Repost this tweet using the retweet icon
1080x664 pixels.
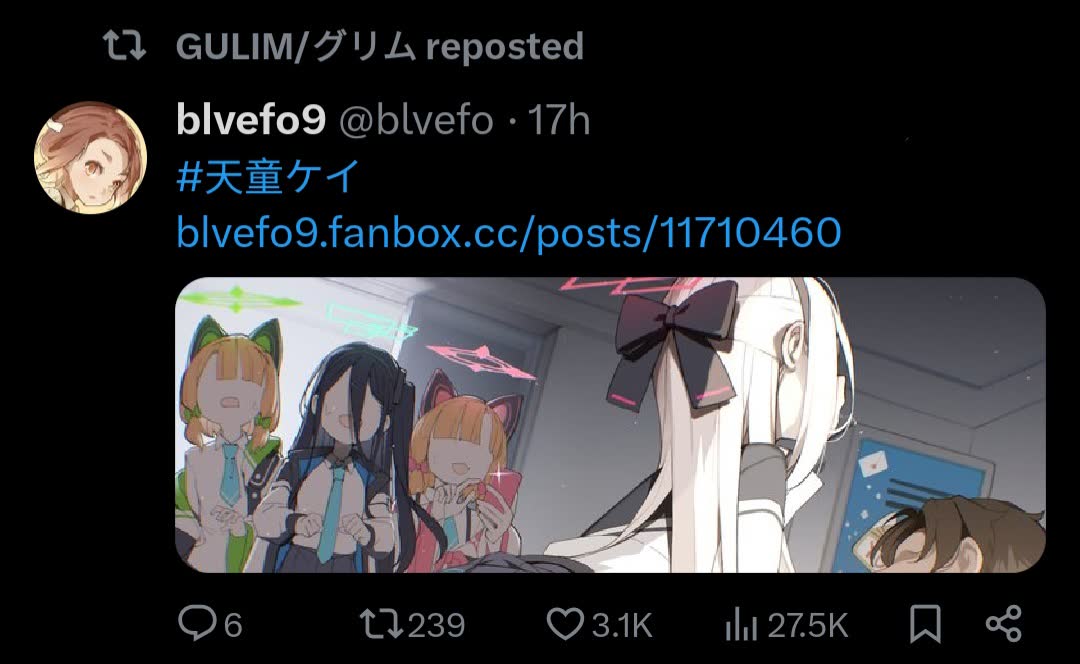click(x=382, y=623)
